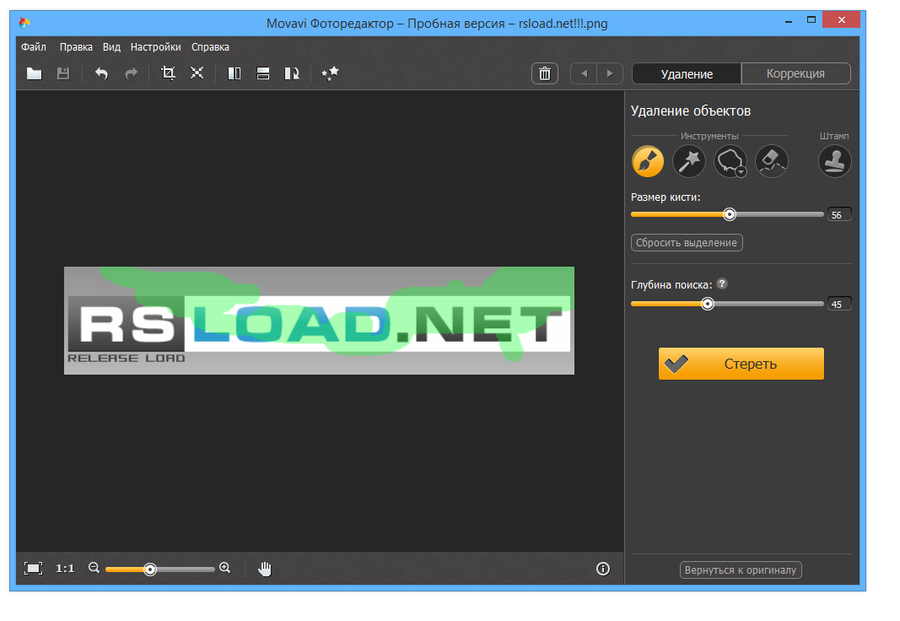
Task: Select the Lasso tool
Action: pyautogui.click(x=729, y=160)
